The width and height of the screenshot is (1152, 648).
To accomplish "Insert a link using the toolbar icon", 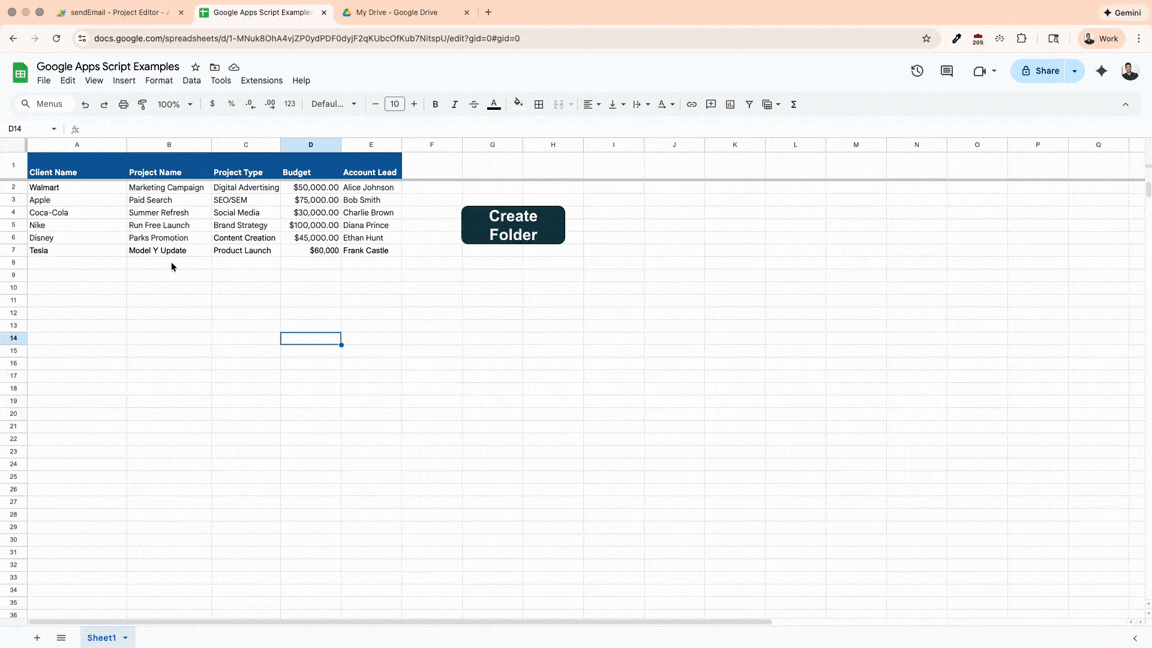I will tap(692, 104).
